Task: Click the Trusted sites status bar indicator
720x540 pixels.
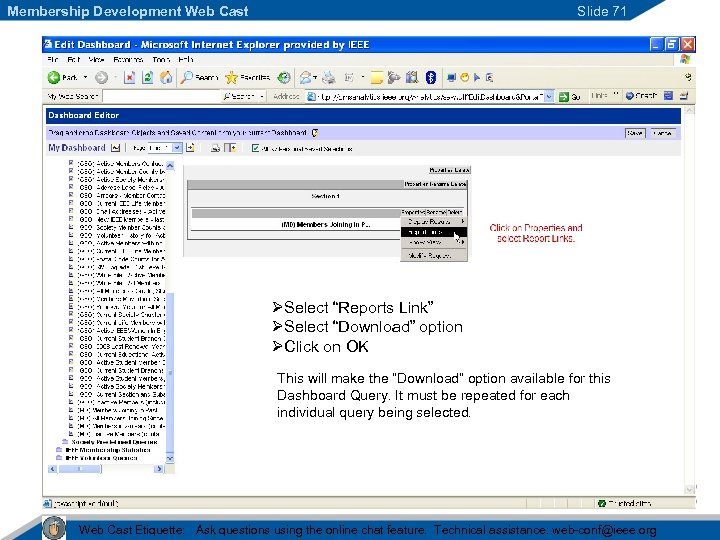Action: [624, 503]
